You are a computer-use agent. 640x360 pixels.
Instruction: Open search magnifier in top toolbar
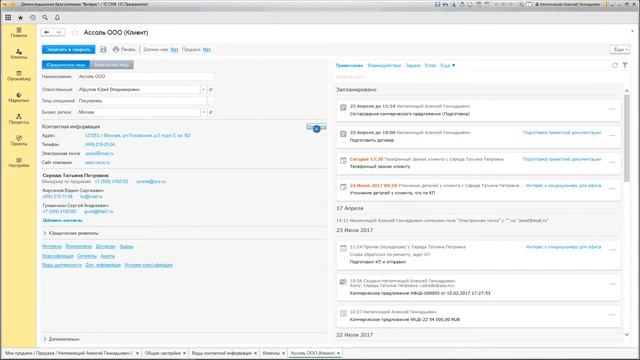tap(45, 18)
